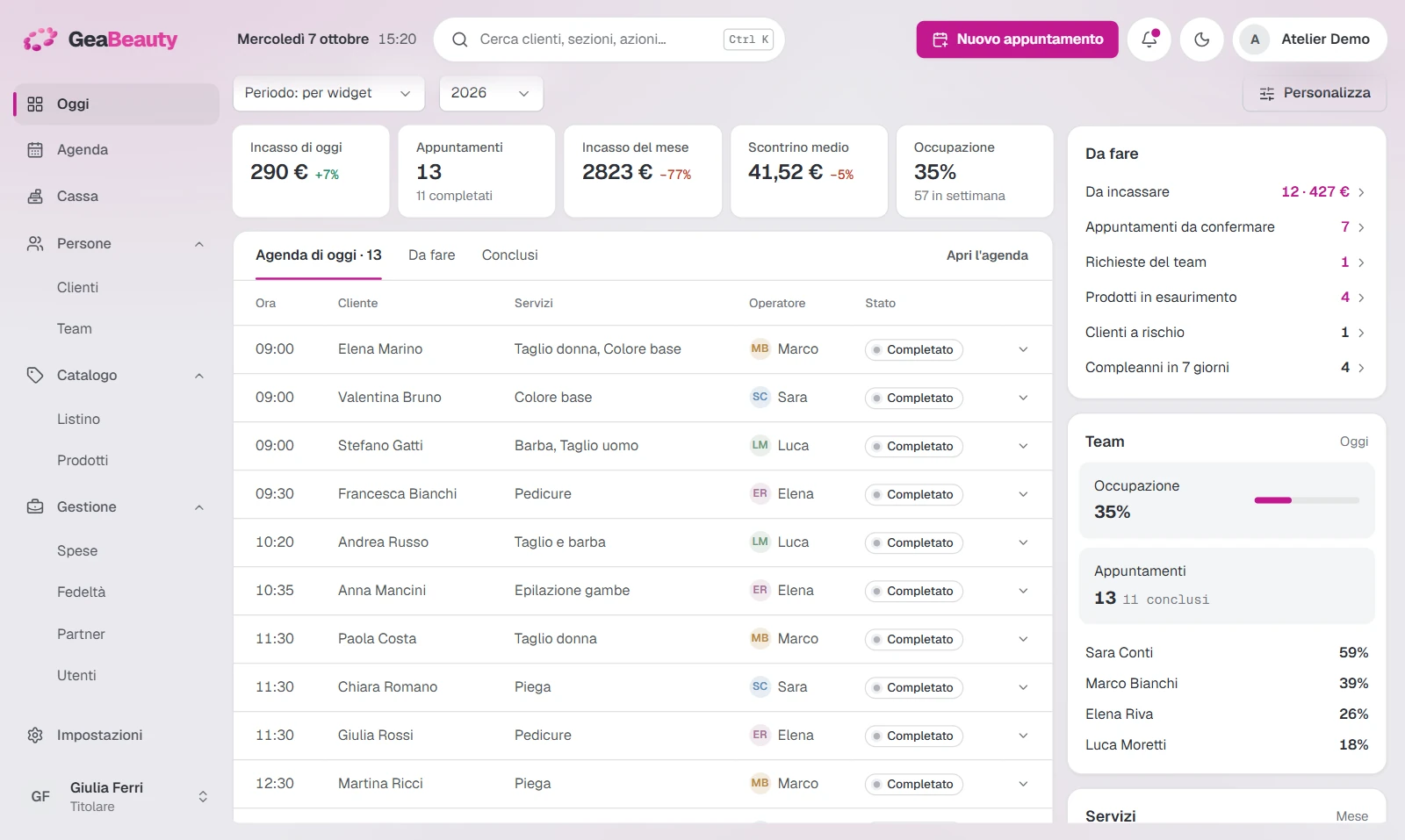Expand Andrea Russo appointment row

(x=1023, y=542)
